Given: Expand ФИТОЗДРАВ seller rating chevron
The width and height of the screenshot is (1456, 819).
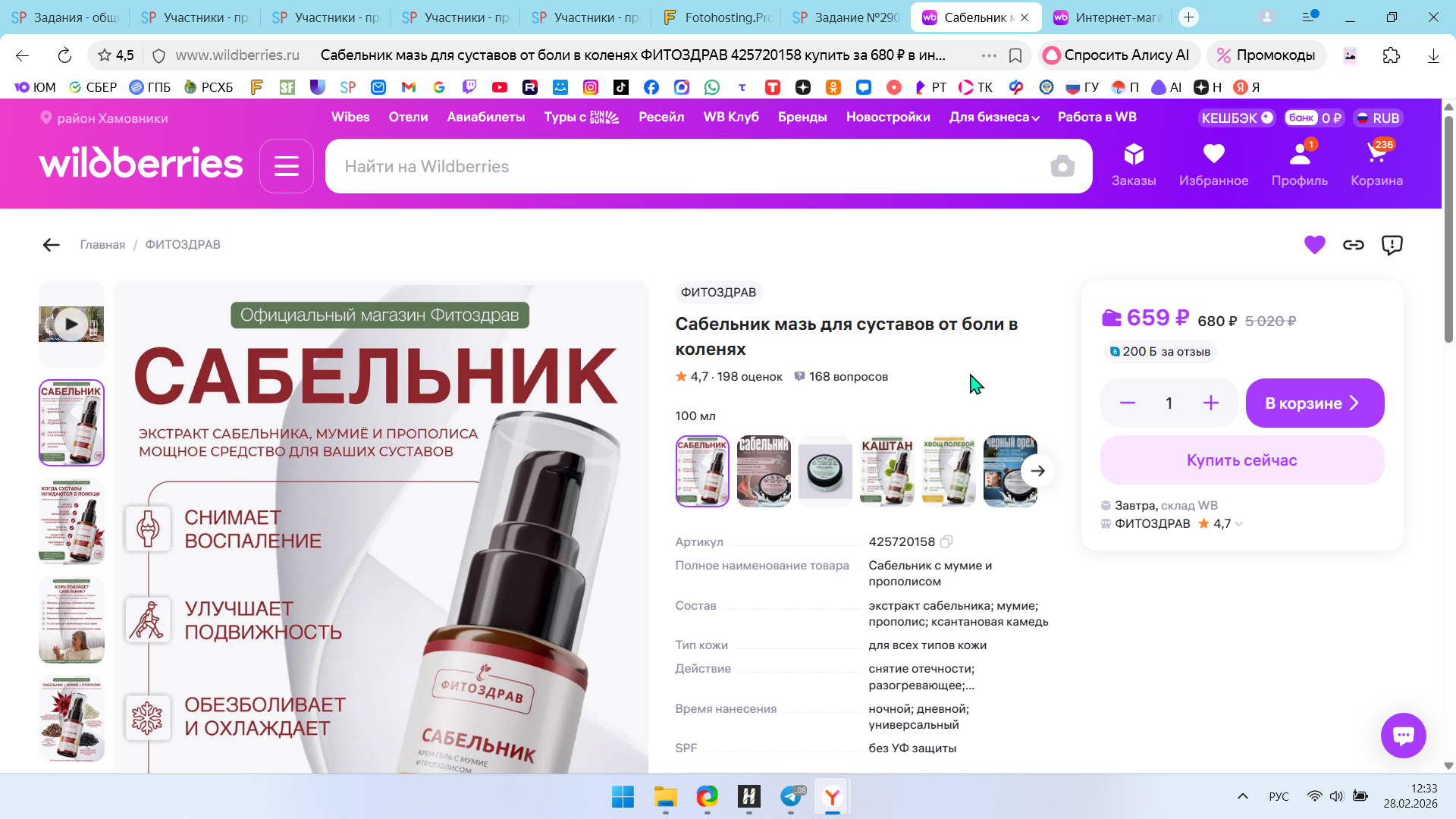Looking at the screenshot, I should tap(1239, 524).
